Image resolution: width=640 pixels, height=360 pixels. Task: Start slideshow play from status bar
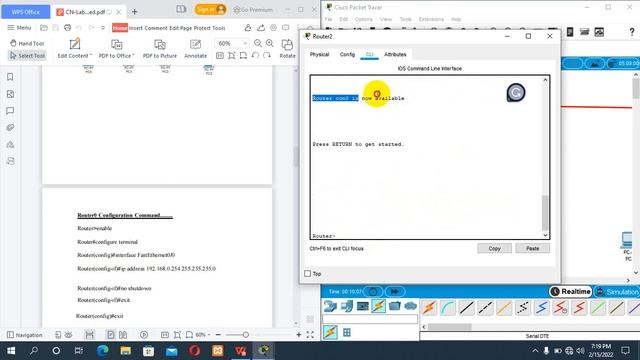pyautogui.click(x=144, y=335)
